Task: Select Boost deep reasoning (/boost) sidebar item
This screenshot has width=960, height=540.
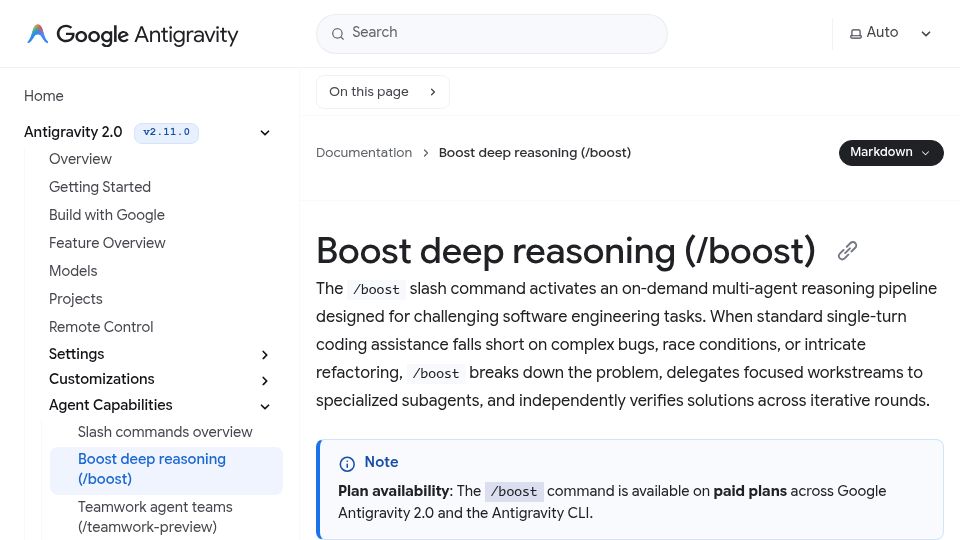Action: pyautogui.click(x=166, y=470)
